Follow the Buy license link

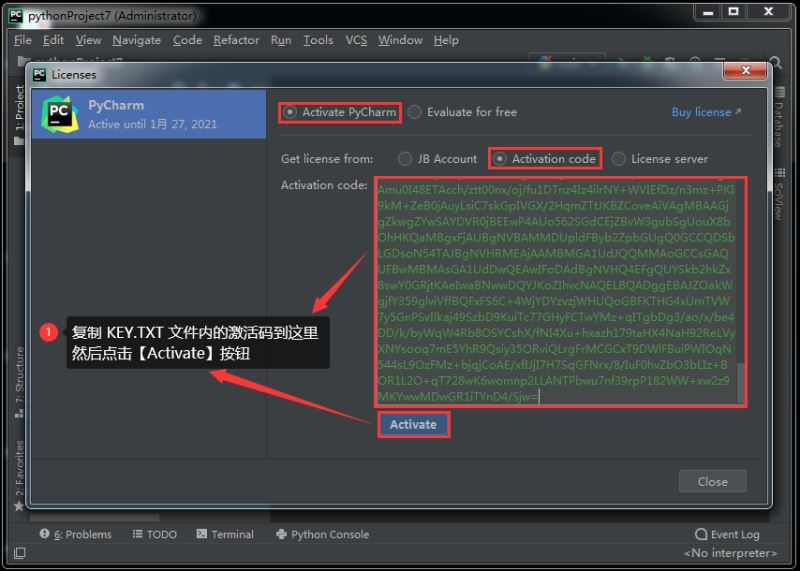[x=706, y=112]
